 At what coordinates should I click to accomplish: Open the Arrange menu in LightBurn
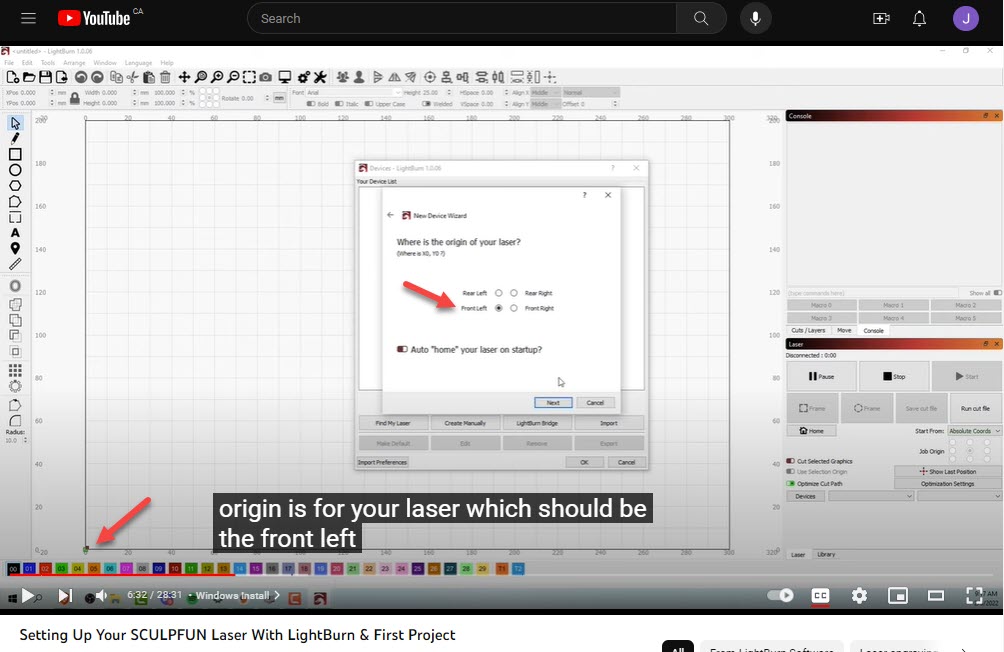coord(74,63)
